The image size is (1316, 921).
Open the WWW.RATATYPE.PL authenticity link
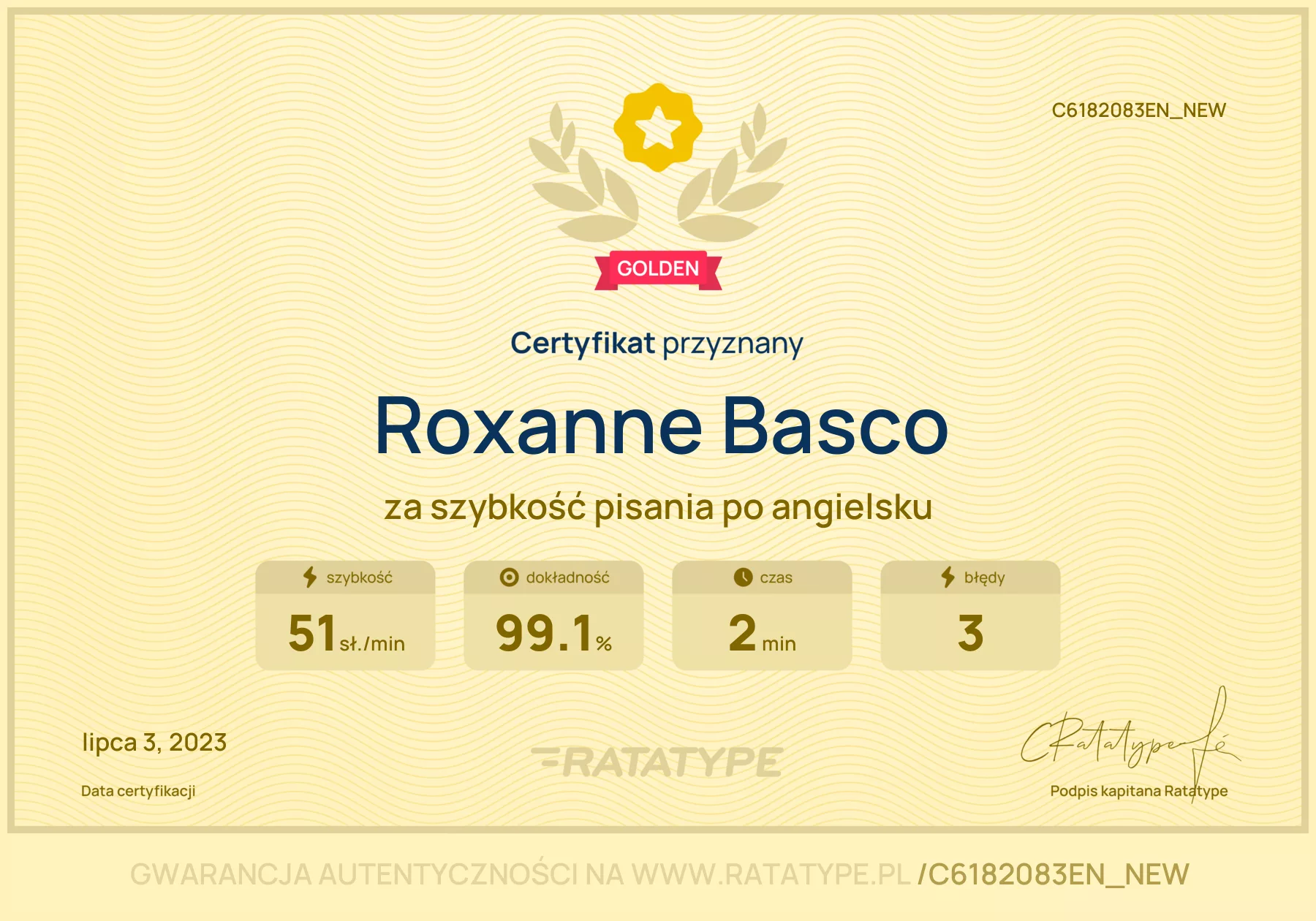point(771,874)
